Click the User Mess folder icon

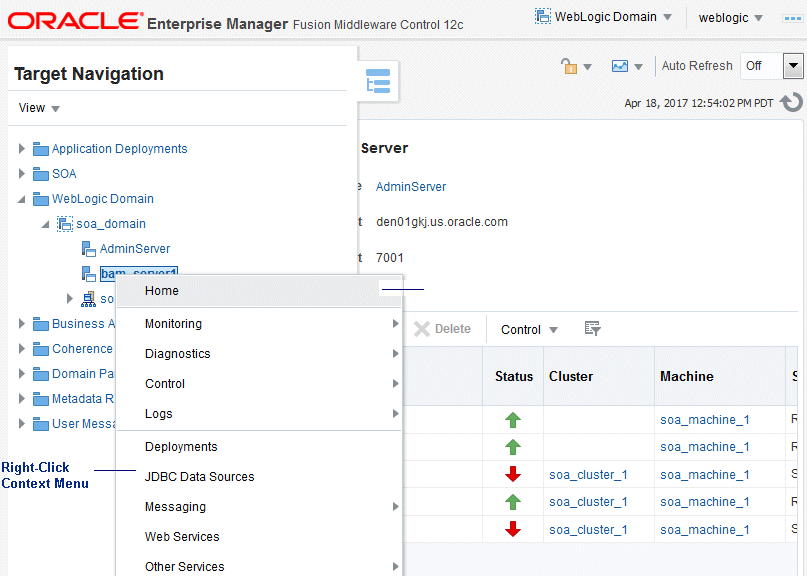[x=41, y=424]
